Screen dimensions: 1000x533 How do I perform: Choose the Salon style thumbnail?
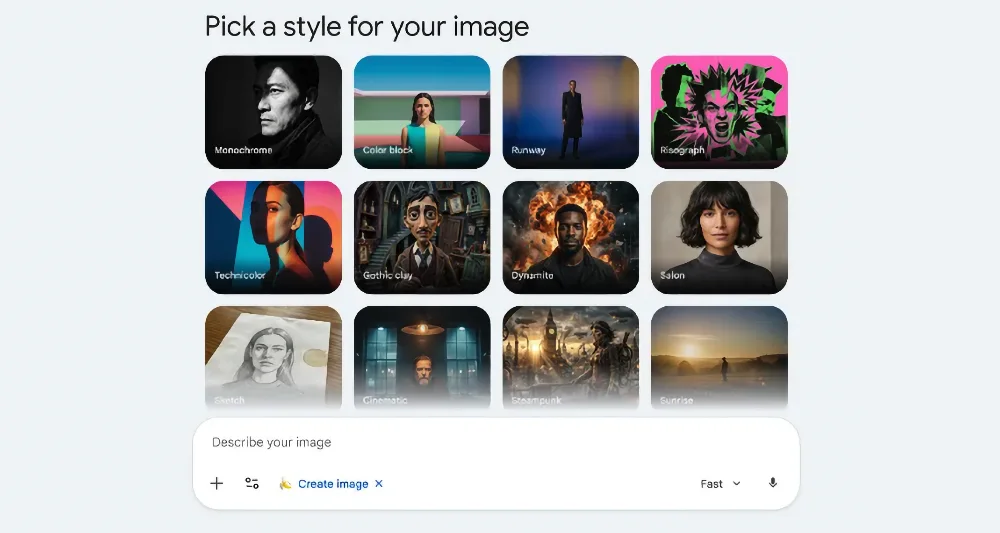point(719,237)
